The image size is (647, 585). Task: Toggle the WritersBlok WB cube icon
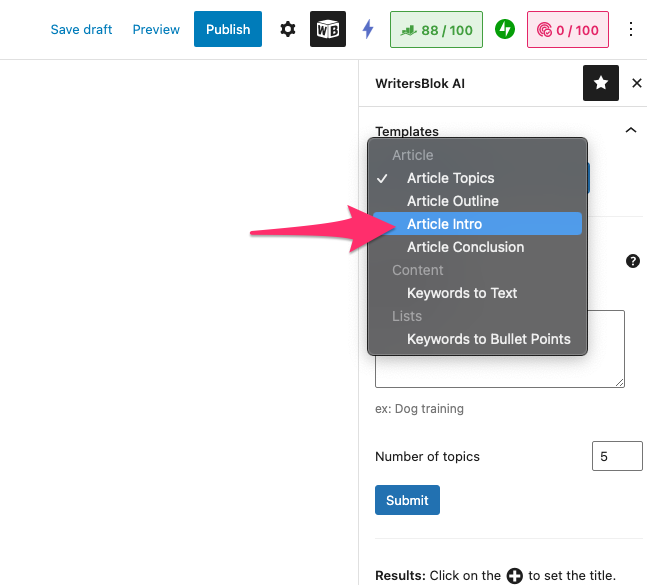pos(328,29)
